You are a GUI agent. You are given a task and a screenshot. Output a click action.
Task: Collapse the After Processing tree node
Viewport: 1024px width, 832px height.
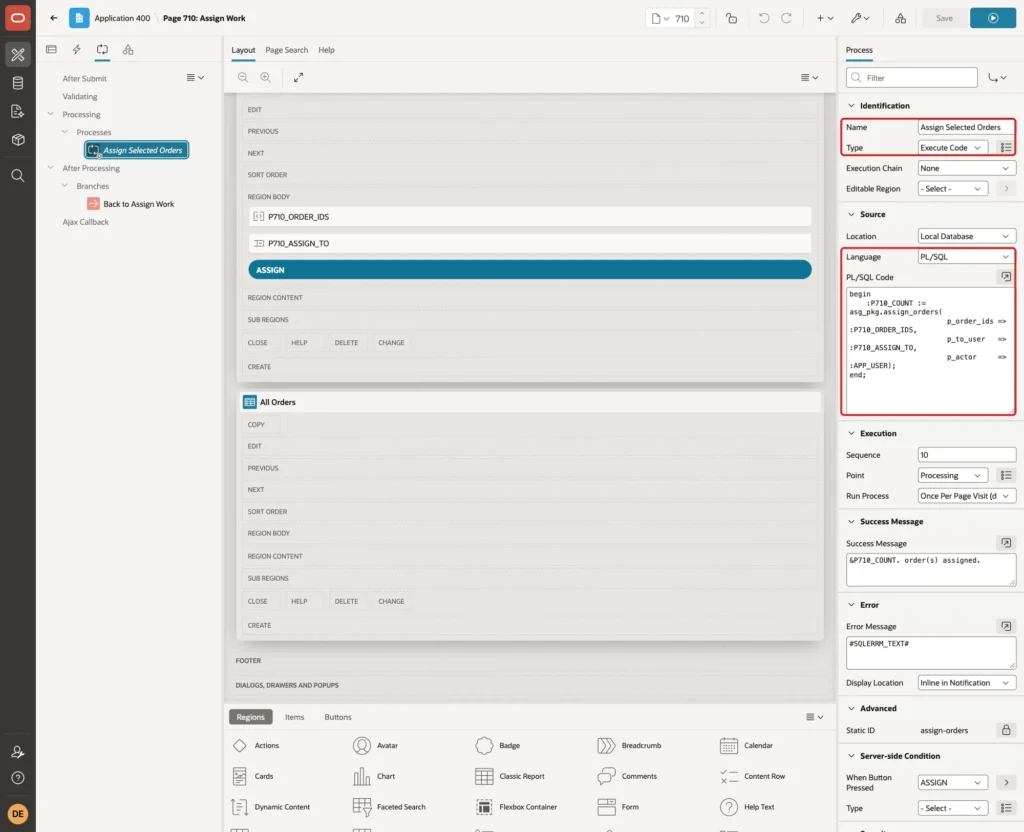pos(50,168)
